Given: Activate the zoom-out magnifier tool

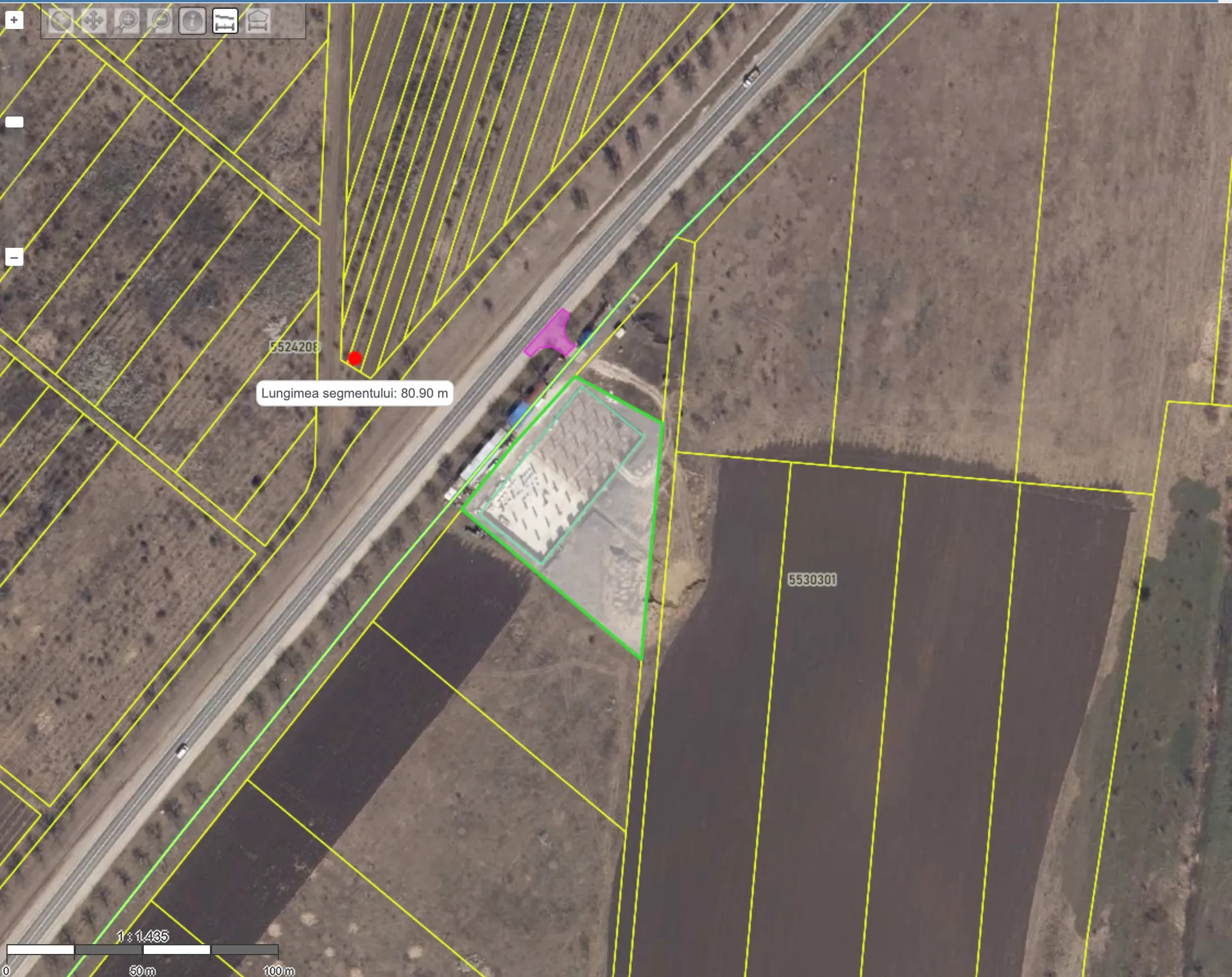Looking at the screenshot, I should click(159, 21).
